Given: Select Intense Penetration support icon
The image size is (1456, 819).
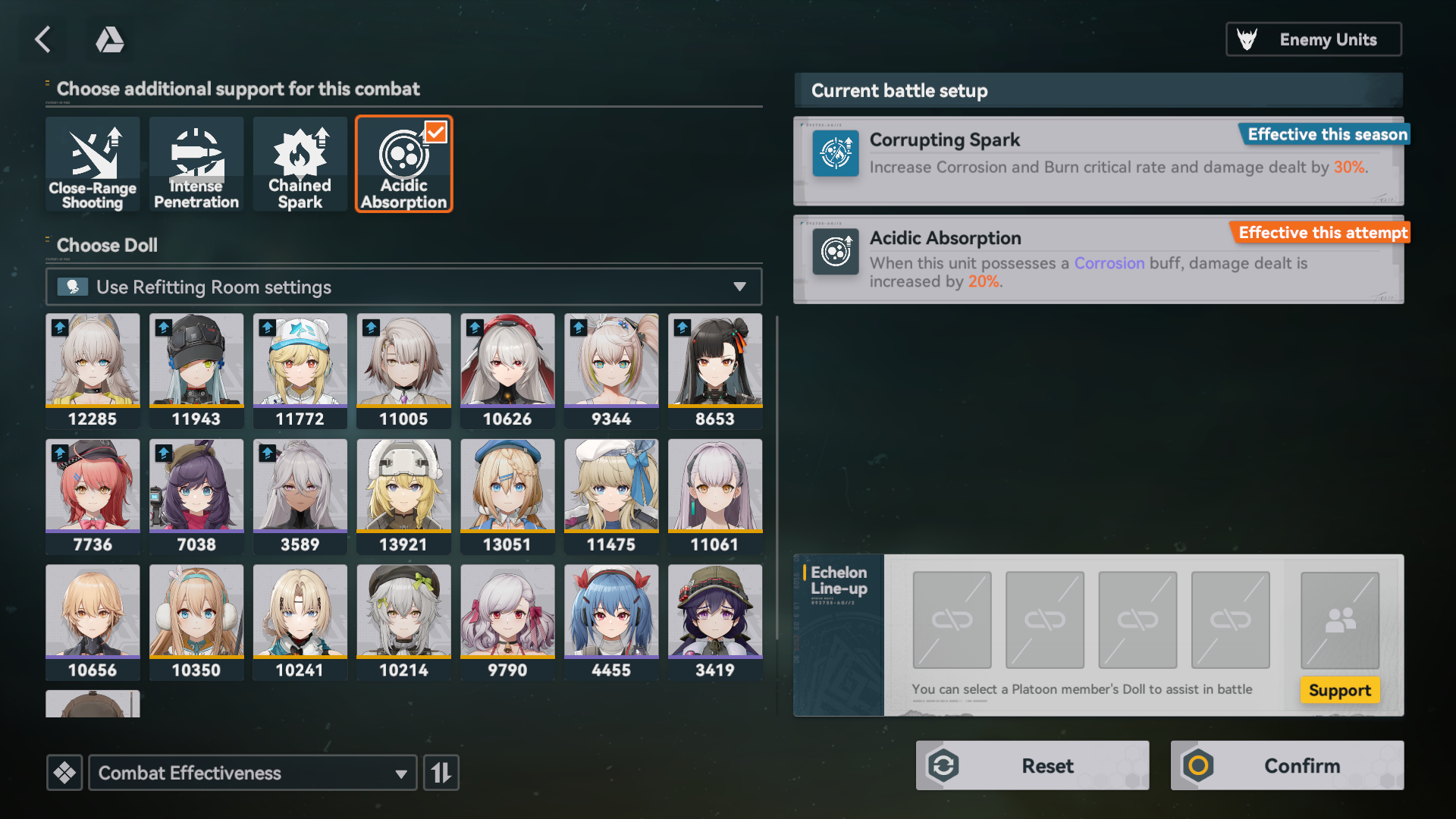Looking at the screenshot, I should [196, 164].
